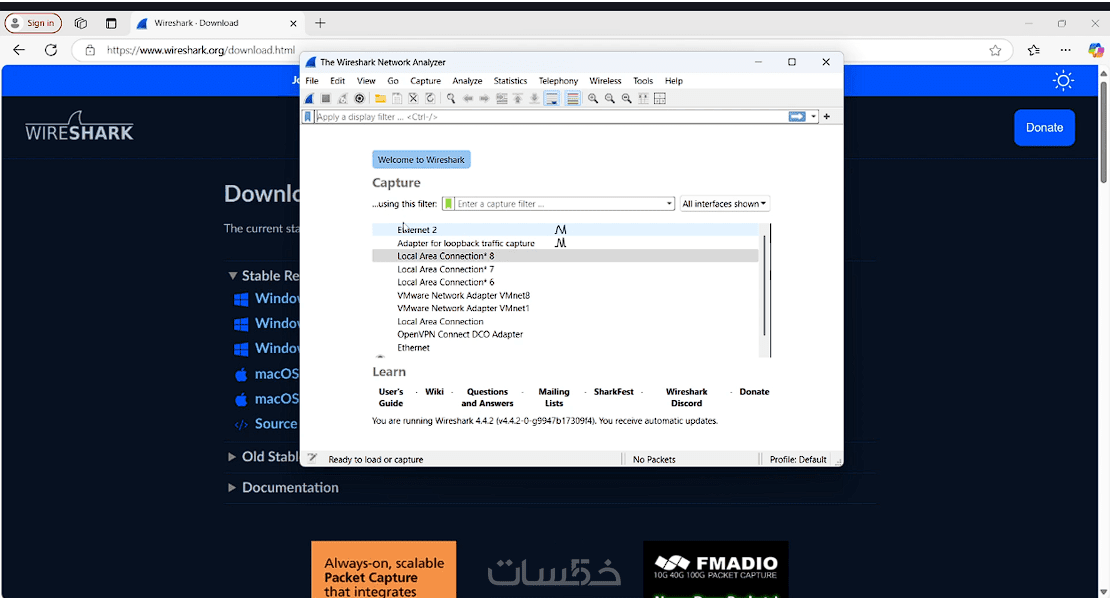Image resolution: width=1110 pixels, height=598 pixels.
Task: Toggle website light/dark theme sun icon
Action: point(1063,81)
